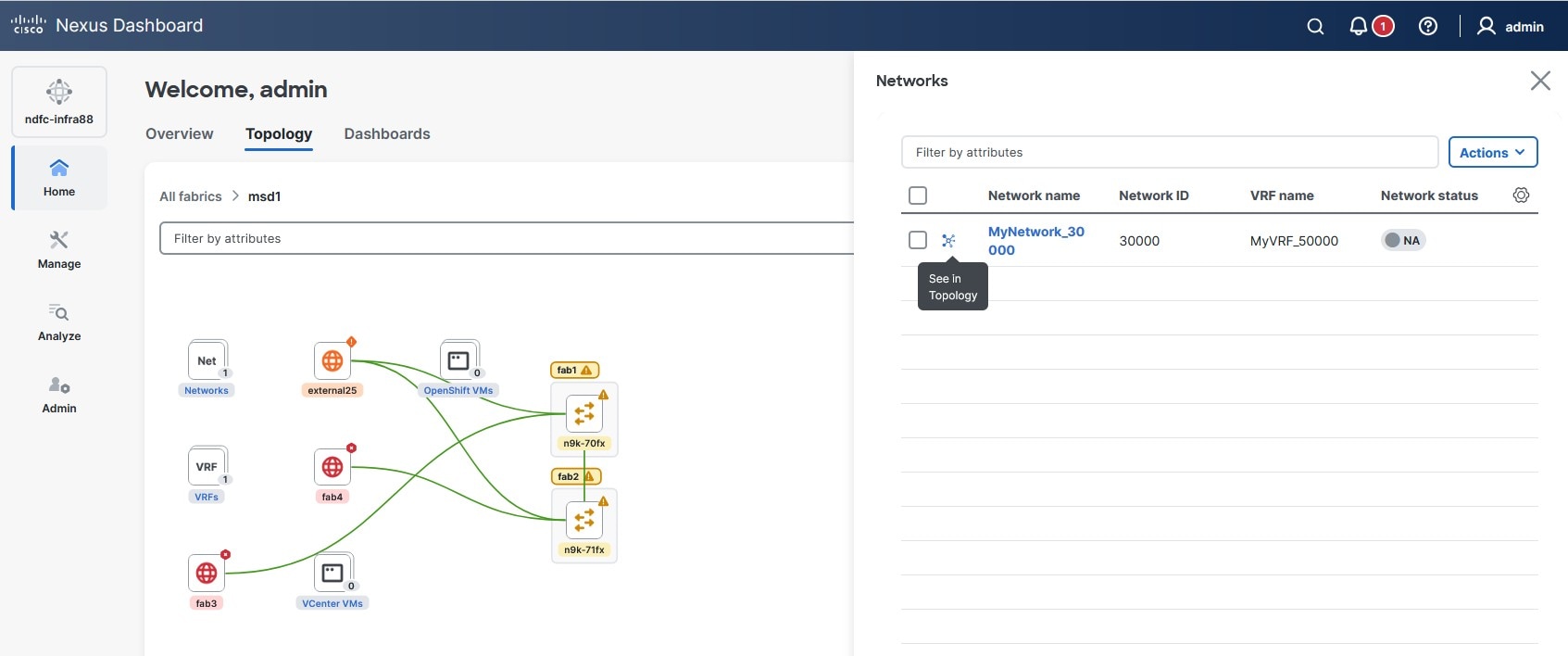This screenshot has width=1568, height=656.
Task: Select the fab3 fabric node
Action: tap(207, 574)
